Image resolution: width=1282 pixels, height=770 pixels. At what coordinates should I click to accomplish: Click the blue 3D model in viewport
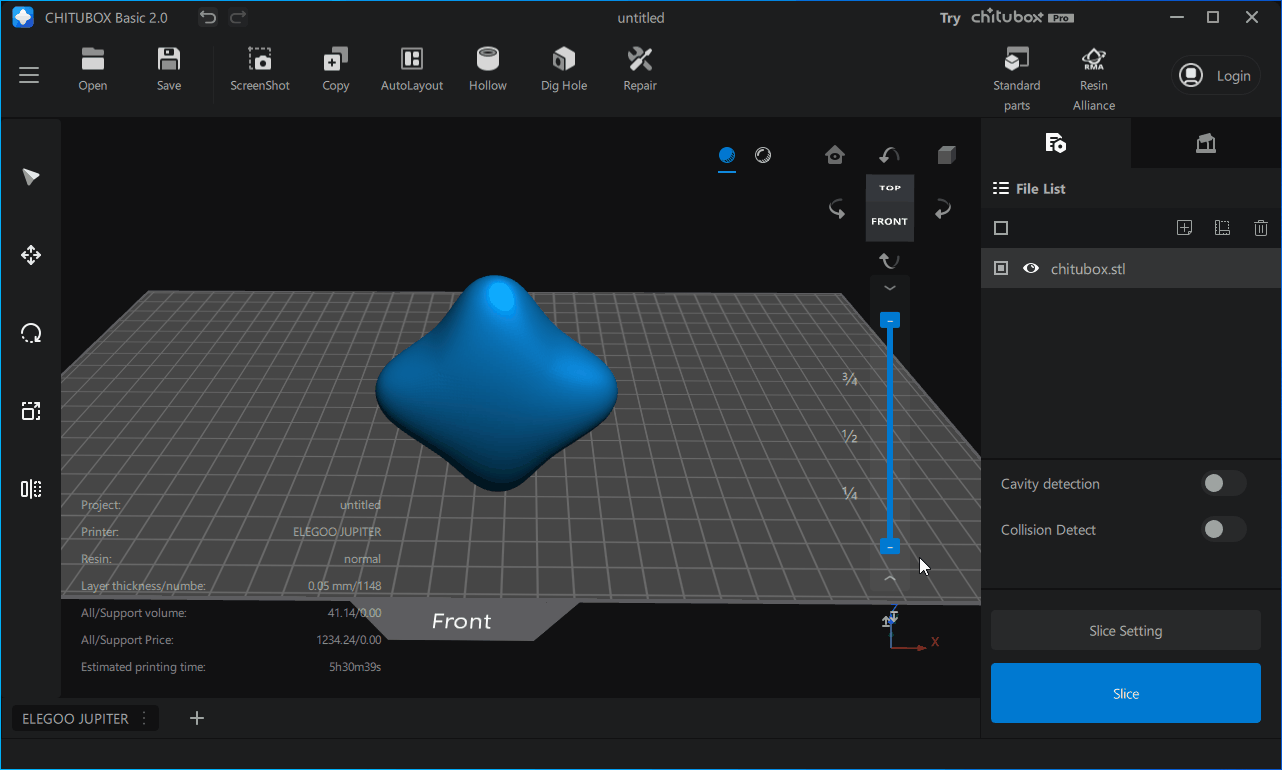pyautogui.click(x=496, y=383)
